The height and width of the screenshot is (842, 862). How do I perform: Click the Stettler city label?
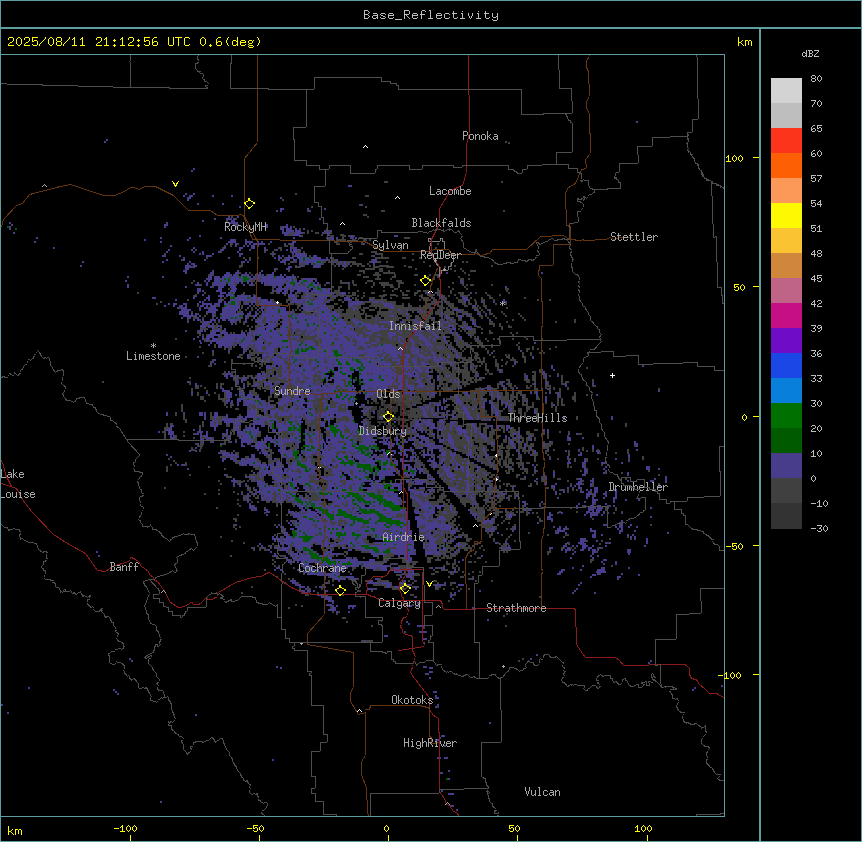(x=634, y=237)
